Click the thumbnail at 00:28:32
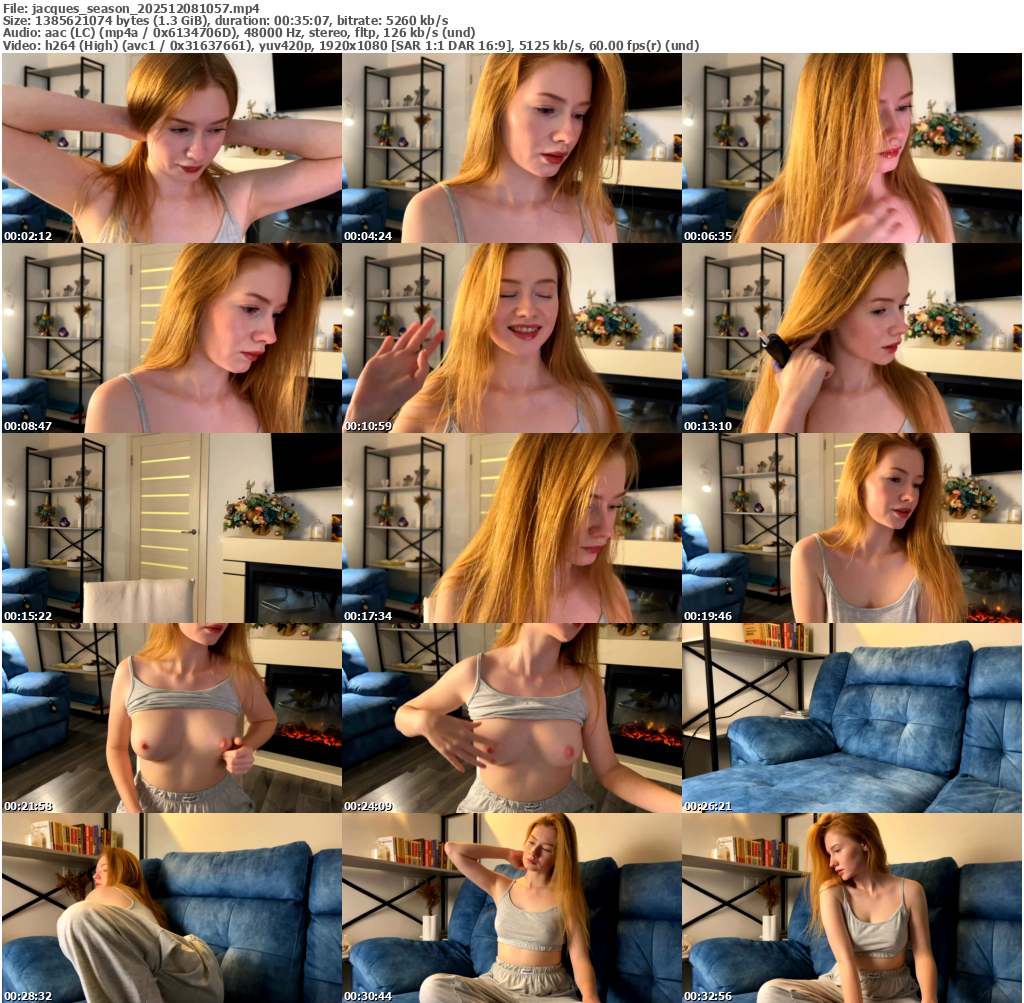Image resolution: width=1024 pixels, height=1003 pixels. (x=172, y=908)
